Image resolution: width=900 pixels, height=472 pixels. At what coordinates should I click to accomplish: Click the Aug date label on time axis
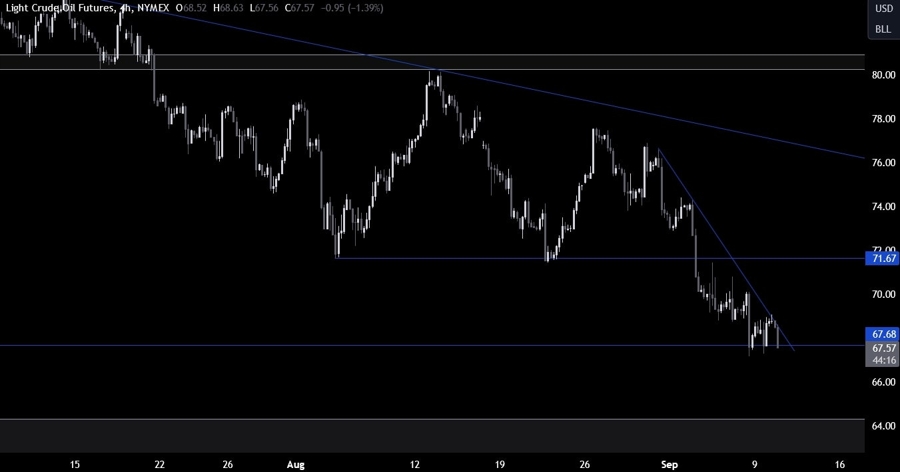[296, 465]
